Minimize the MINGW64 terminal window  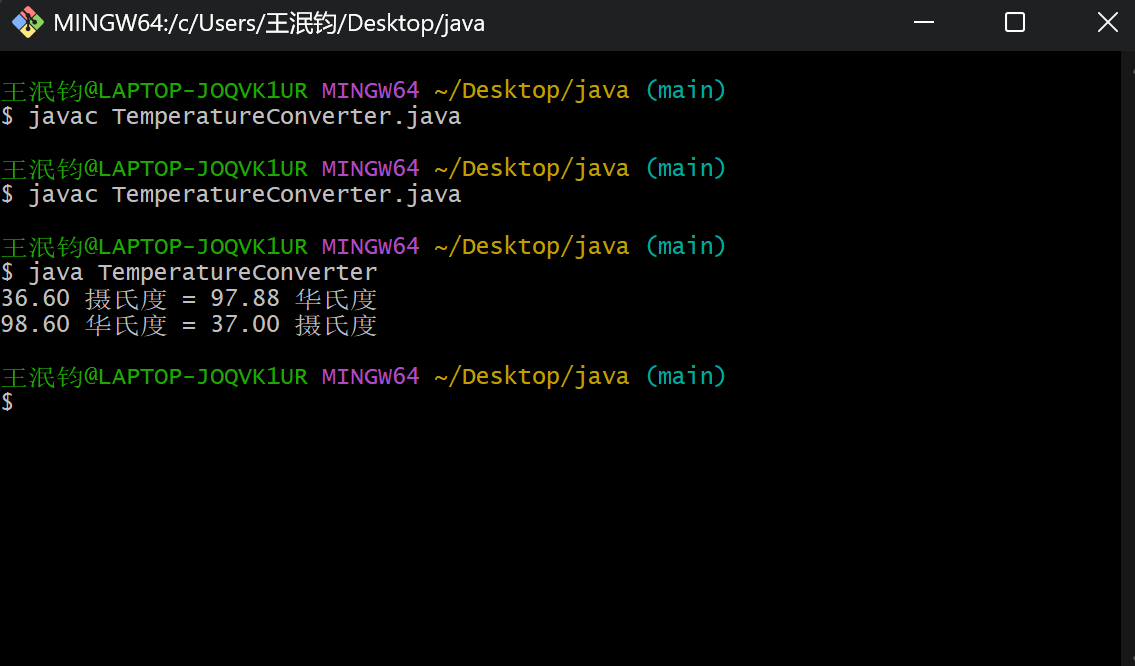pyautogui.click(x=921, y=22)
